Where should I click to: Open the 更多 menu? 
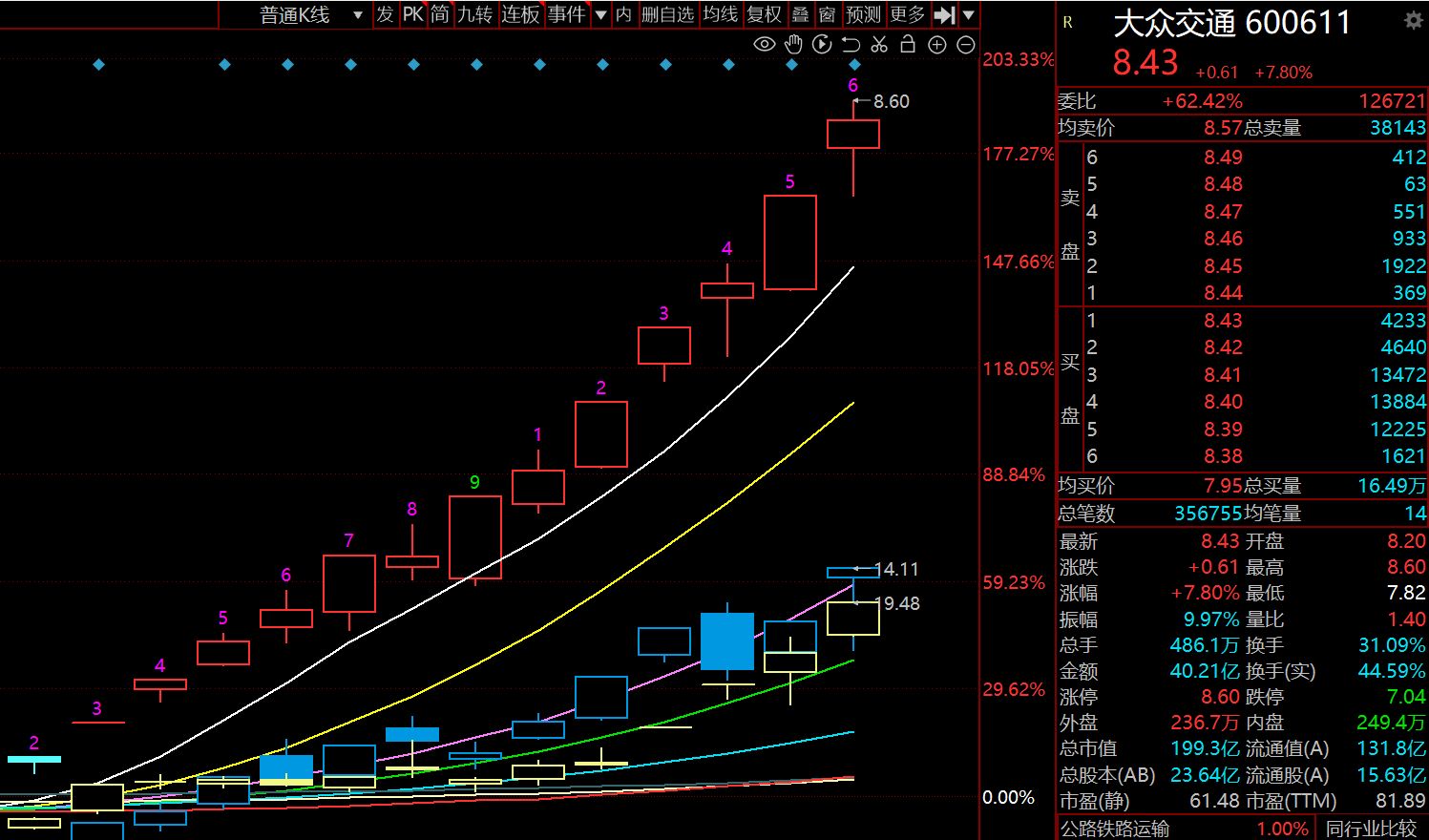click(908, 14)
